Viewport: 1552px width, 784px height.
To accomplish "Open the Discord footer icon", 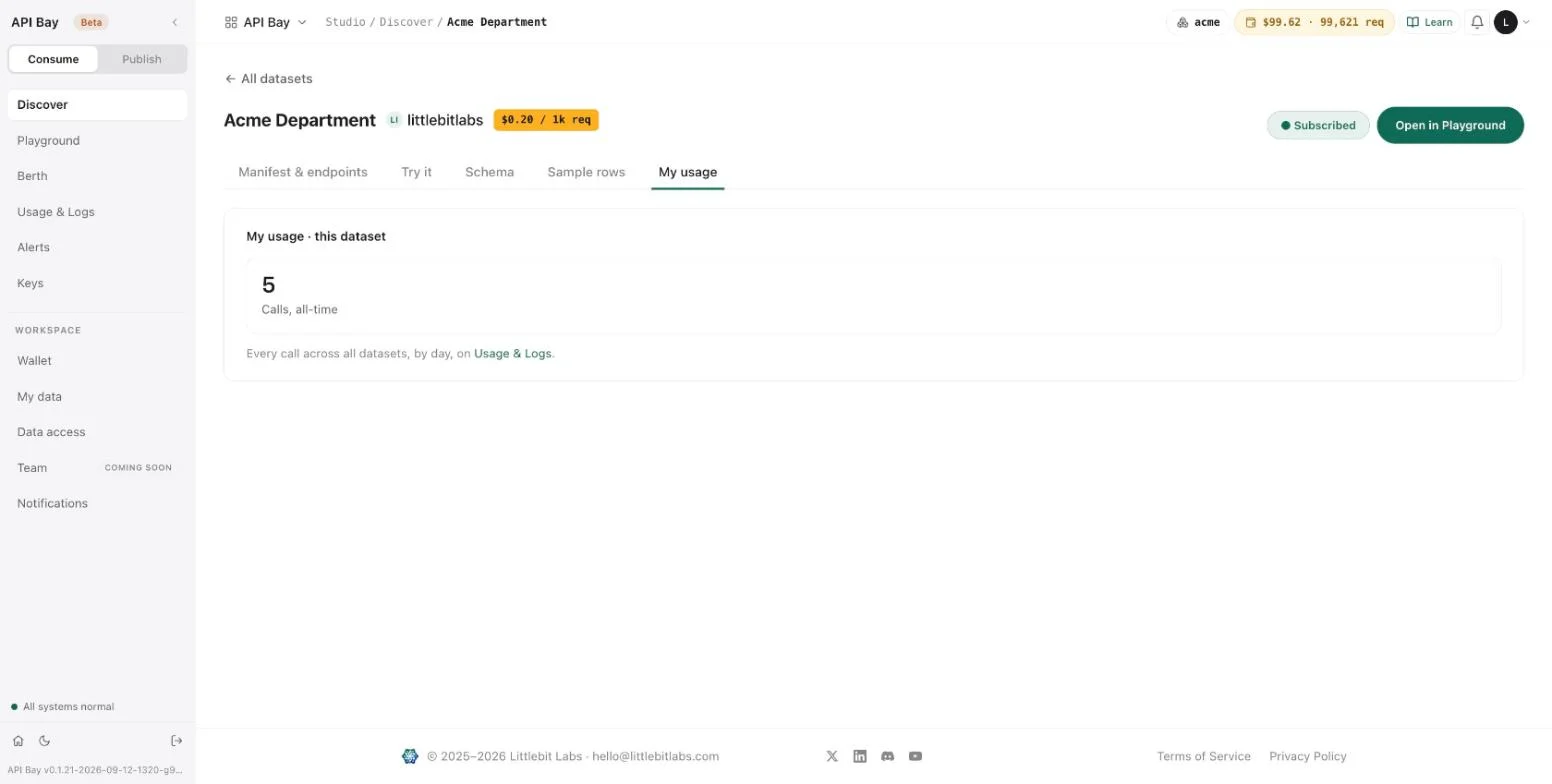I will point(887,756).
